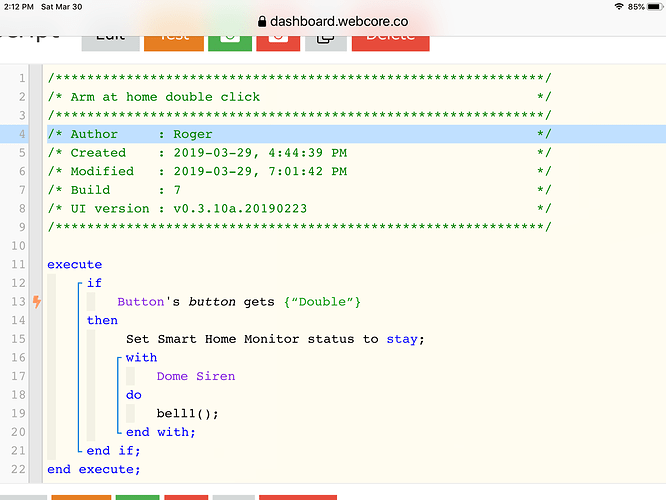
Task: Tap the lock icon in the address bar
Action: click(x=262, y=22)
